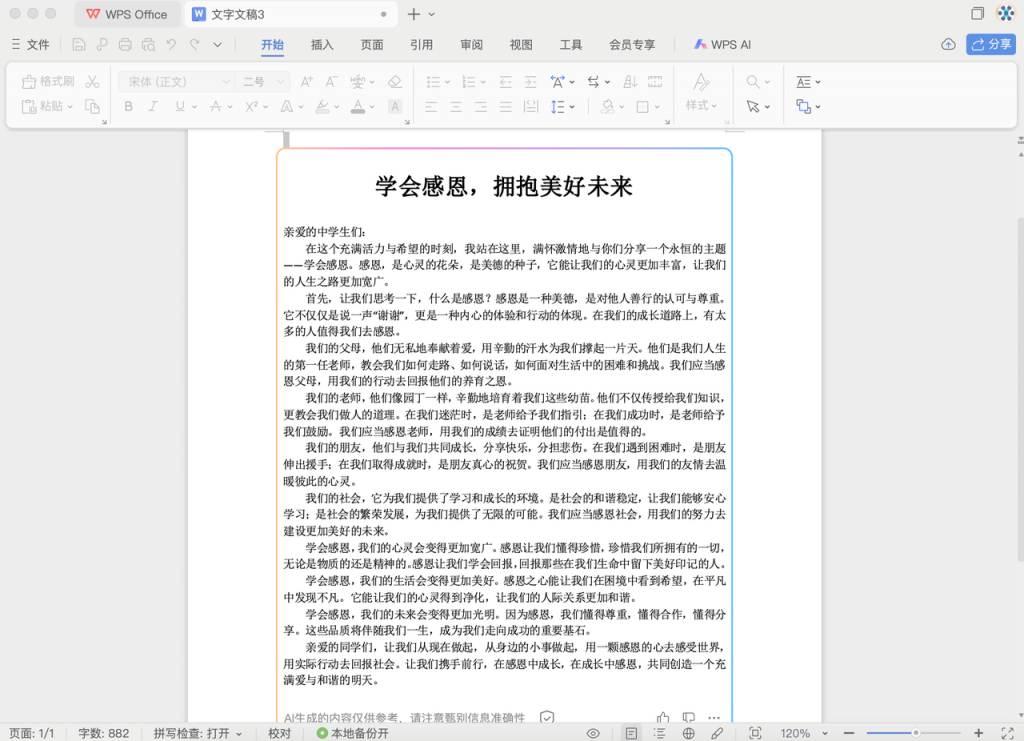Click the Sort icon in paragraph group

click(630, 82)
